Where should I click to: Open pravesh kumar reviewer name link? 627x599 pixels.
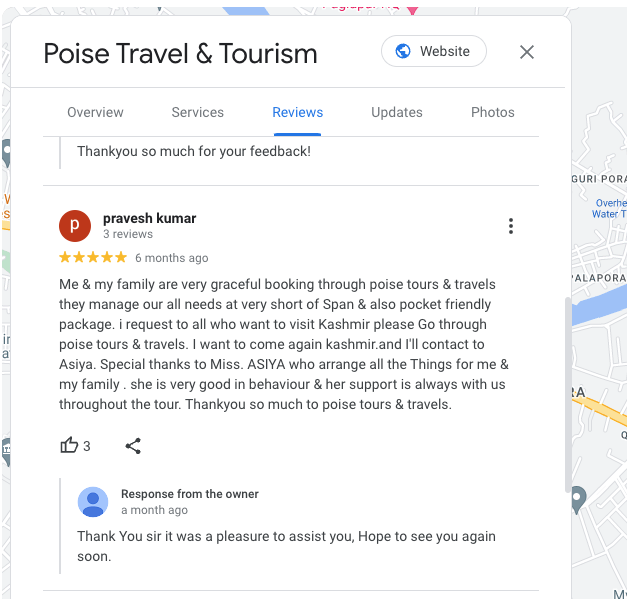pos(150,218)
